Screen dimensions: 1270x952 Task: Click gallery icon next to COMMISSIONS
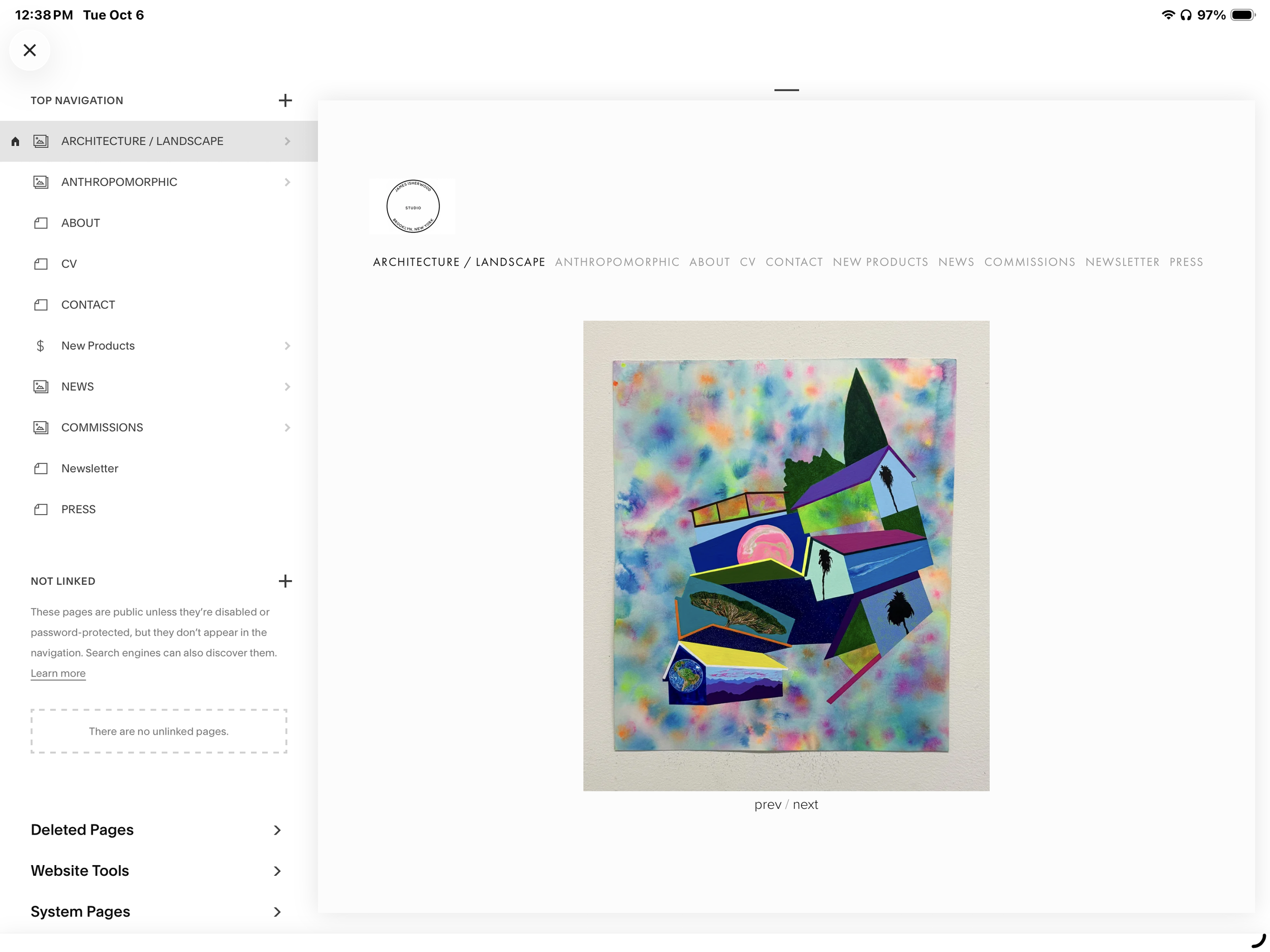click(41, 427)
